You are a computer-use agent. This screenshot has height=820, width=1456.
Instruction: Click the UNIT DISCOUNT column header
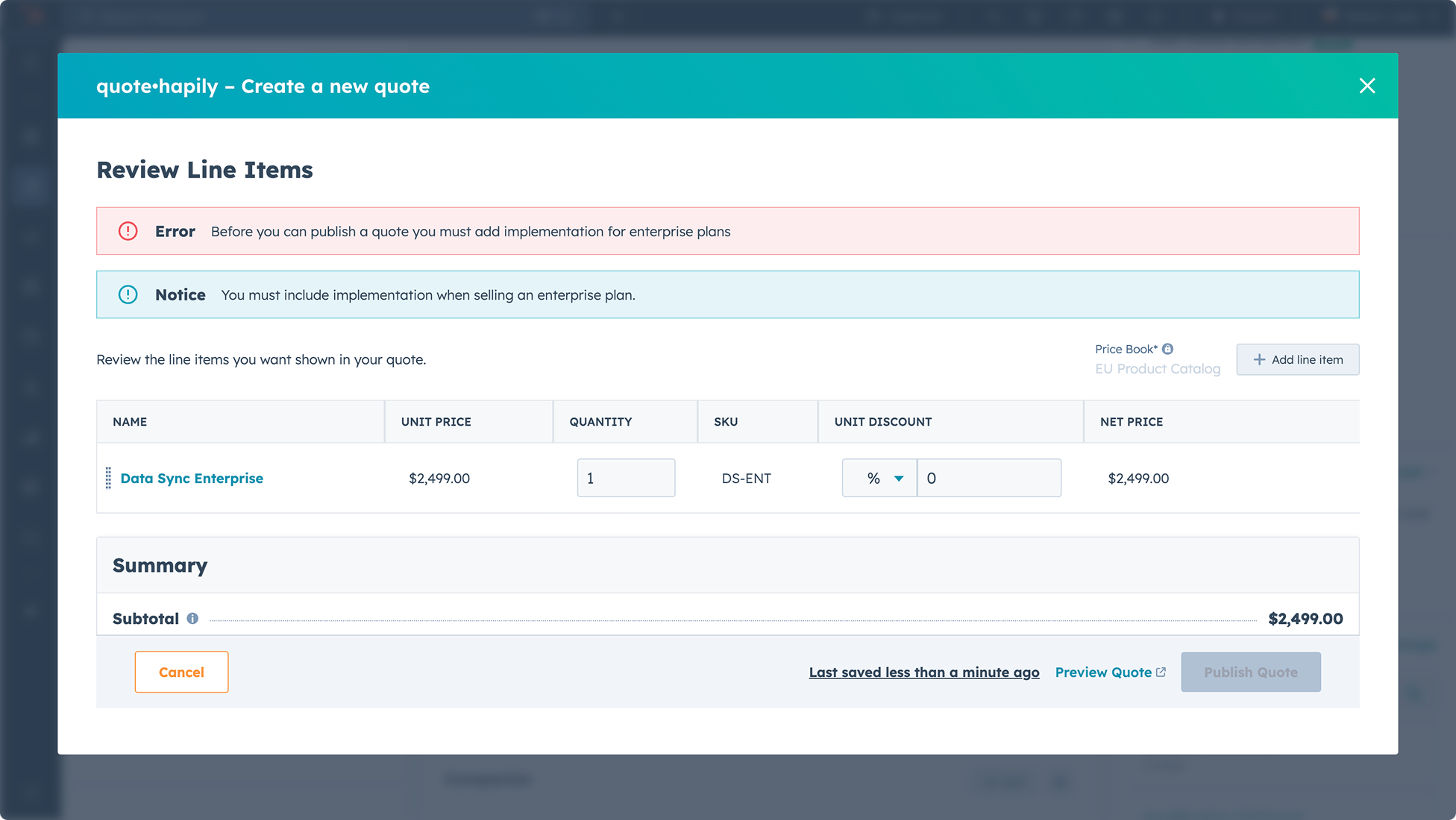click(882, 421)
